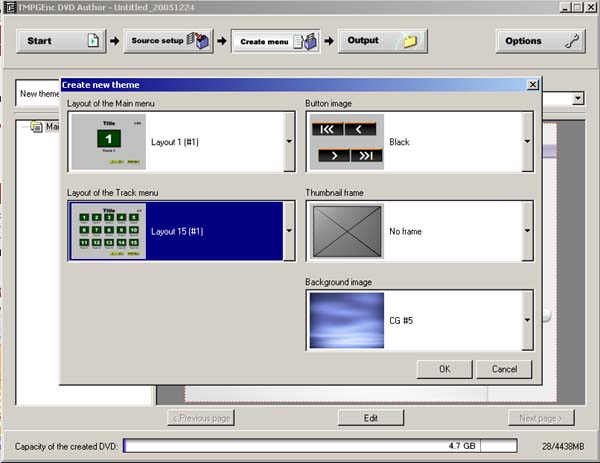Click the TMPGEnc application title icon

coord(10,7)
